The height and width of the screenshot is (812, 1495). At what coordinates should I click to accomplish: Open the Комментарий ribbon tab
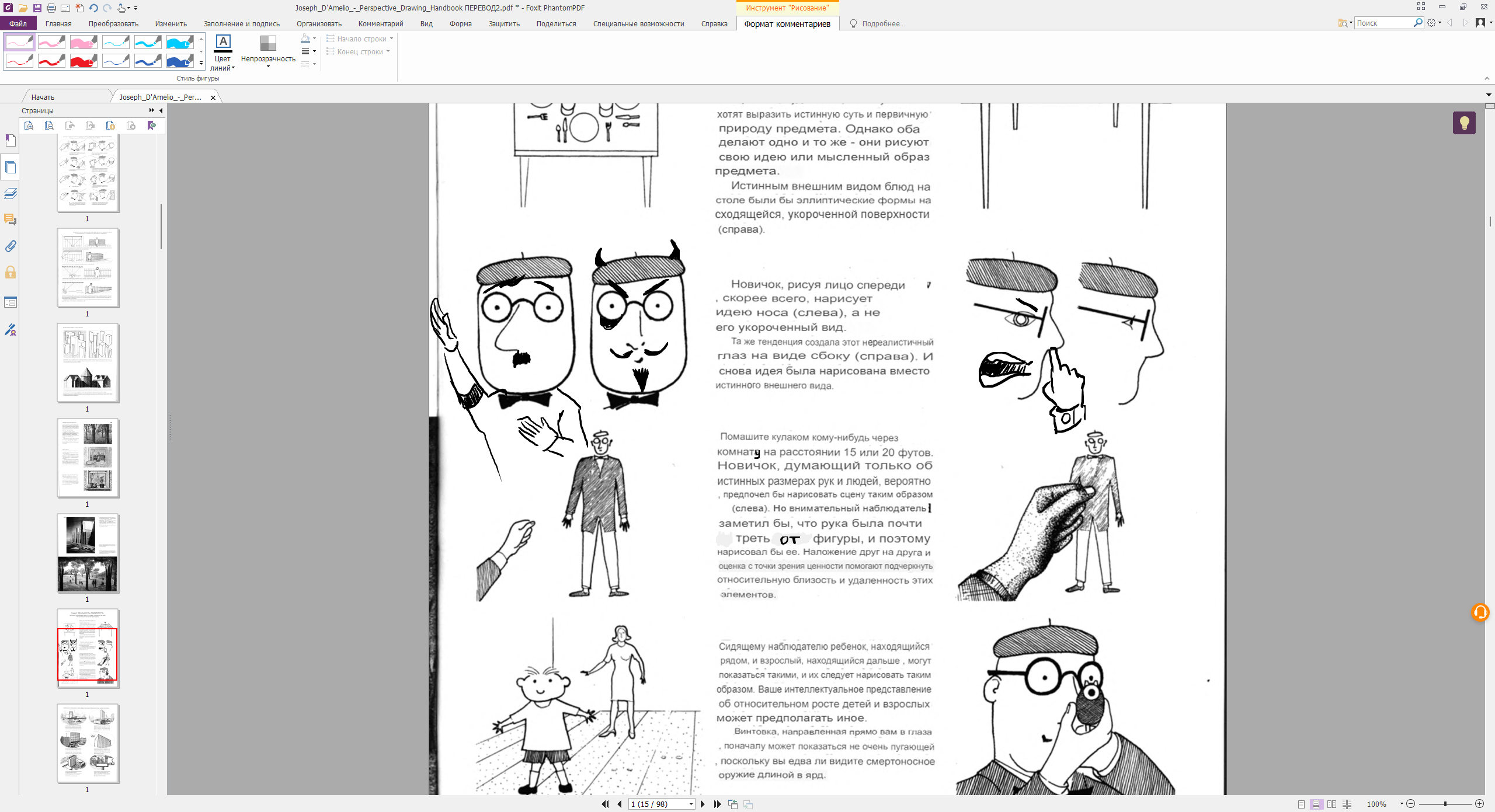[x=381, y=24]
